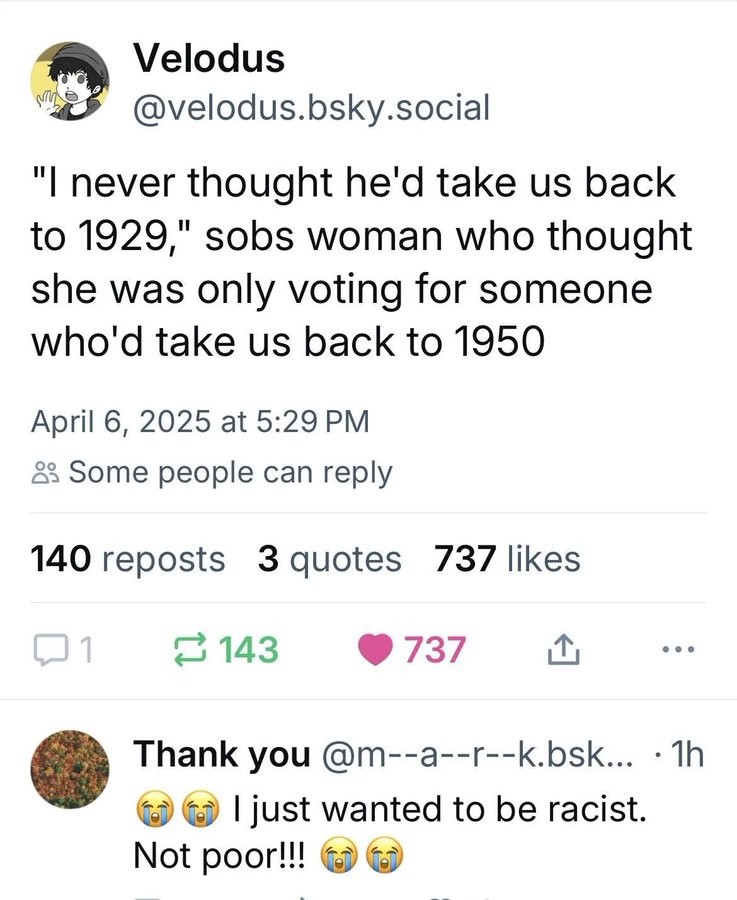Click the Velodus display name
Image resolution: width=737 pixels, height=900 pixels.
coord(209,58)
